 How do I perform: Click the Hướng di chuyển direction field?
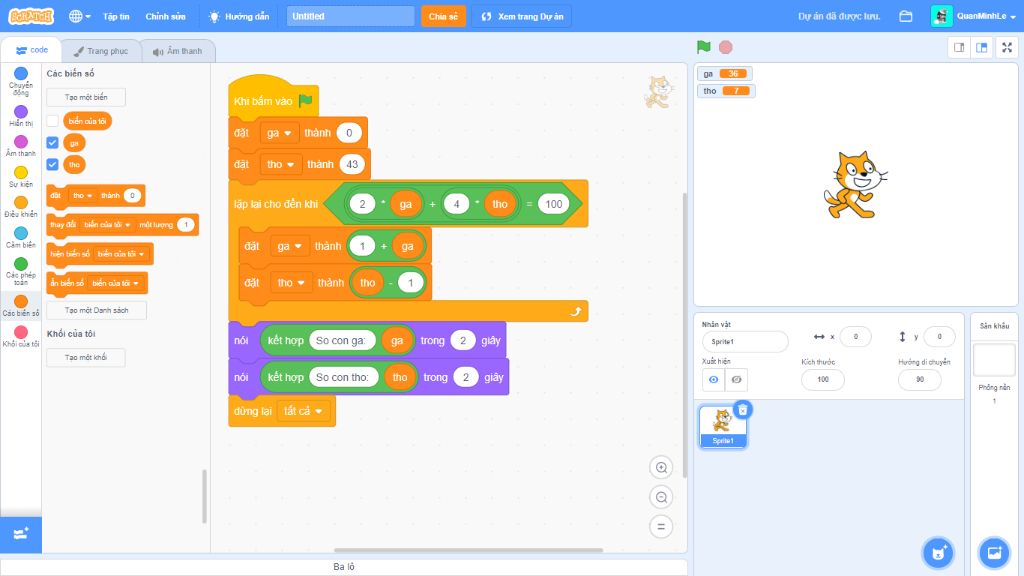click(920, 379)
